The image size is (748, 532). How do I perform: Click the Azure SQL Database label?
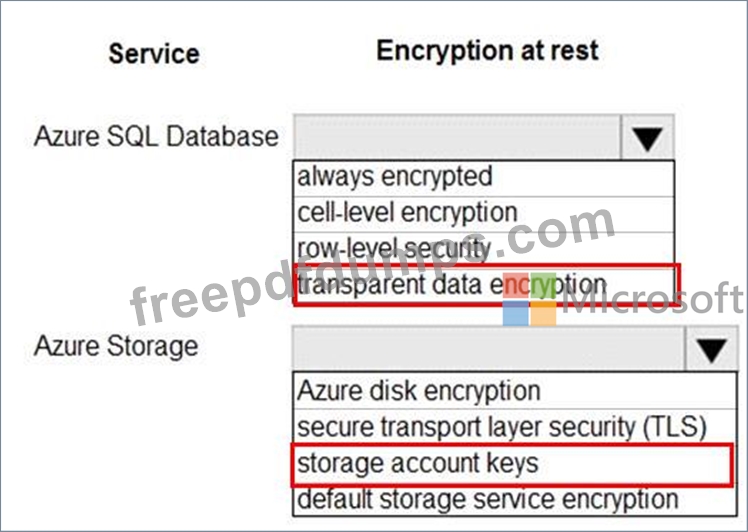pyautogui.click(x=156, y=136)
